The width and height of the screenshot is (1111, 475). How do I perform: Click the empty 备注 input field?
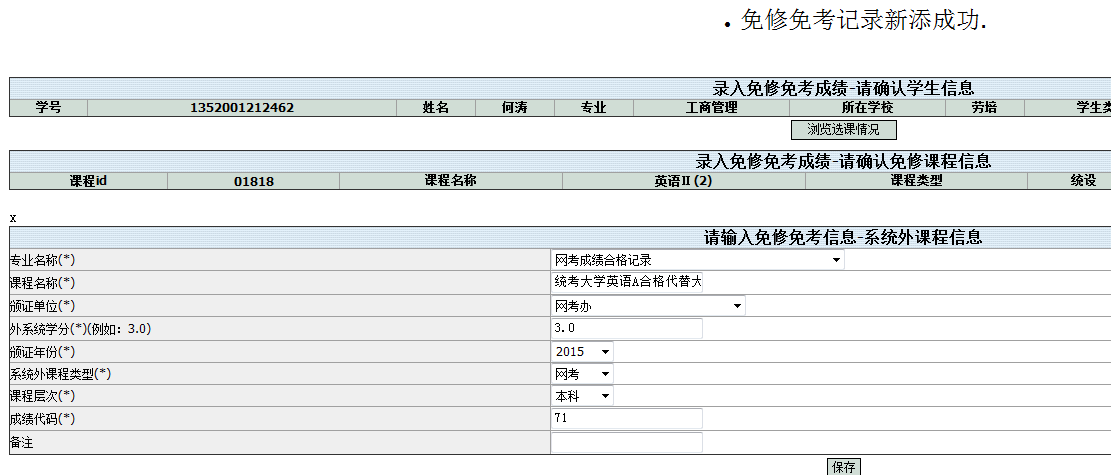click(627, 442)
